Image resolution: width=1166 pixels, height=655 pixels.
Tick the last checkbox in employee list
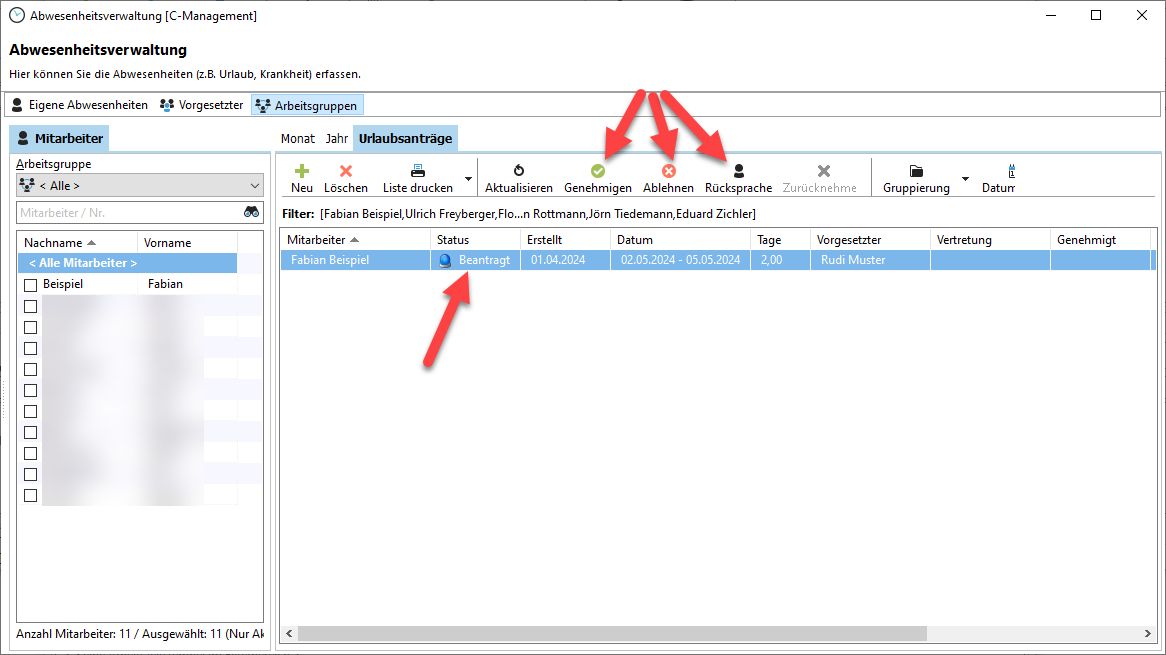click(x=30, y=495)
